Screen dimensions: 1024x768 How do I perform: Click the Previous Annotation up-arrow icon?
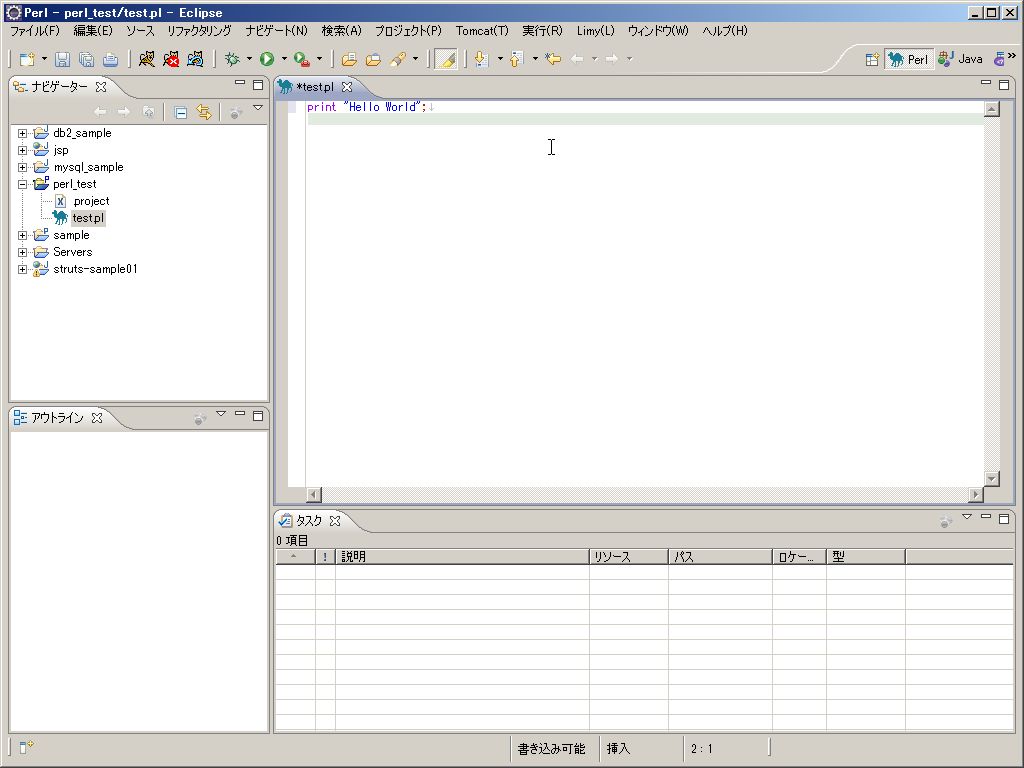516,59
